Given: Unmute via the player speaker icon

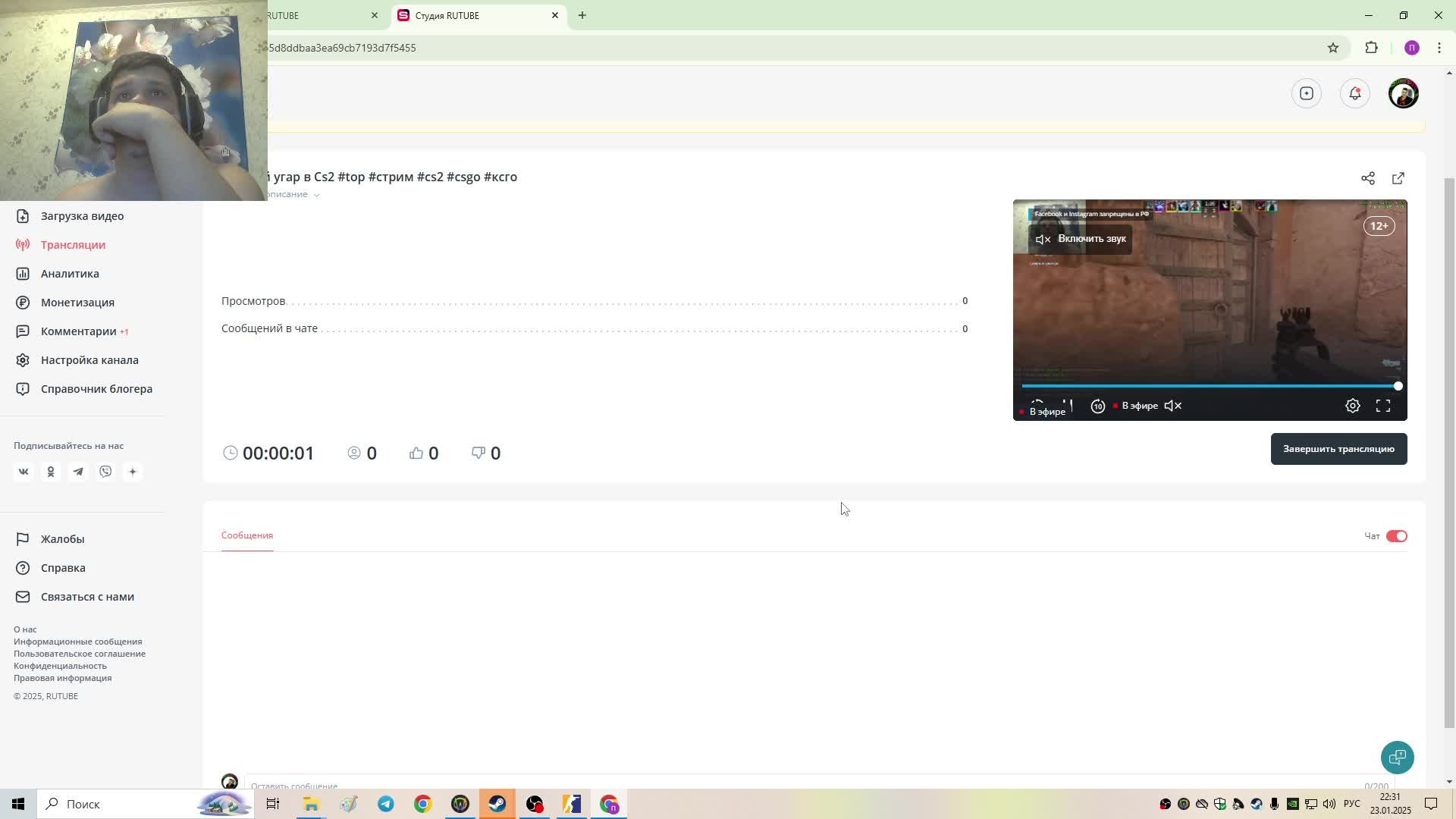Looking at the screenshot, I should click(x=1172, y=406).
